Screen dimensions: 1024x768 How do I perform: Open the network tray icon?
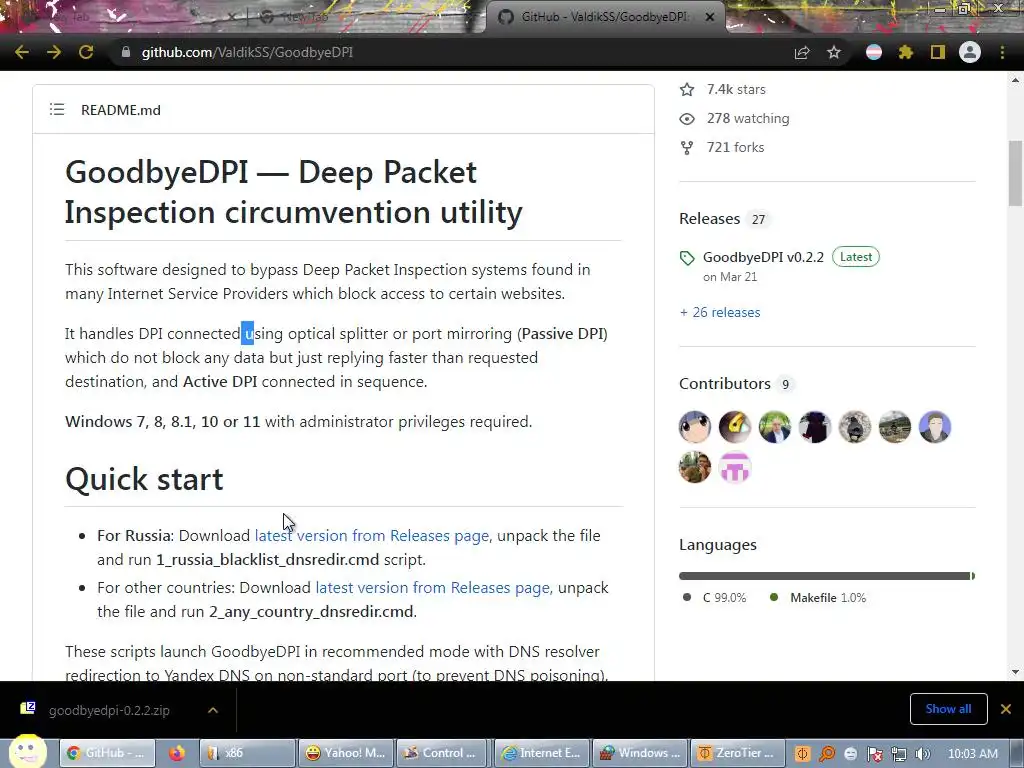tap(899, 754)
